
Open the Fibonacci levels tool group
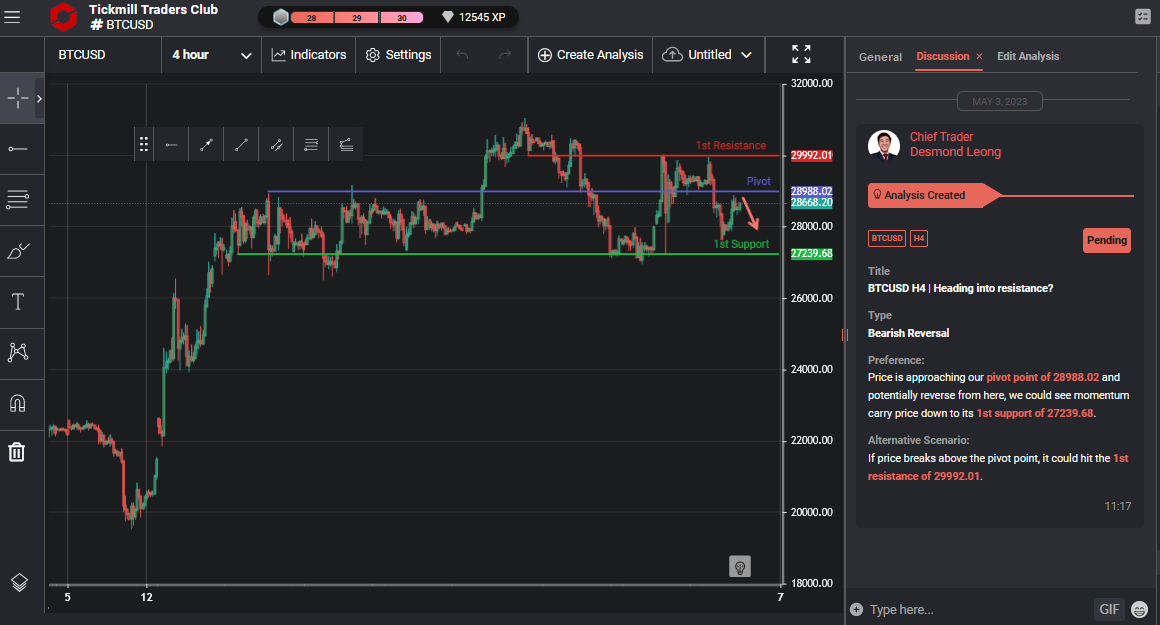18,199
